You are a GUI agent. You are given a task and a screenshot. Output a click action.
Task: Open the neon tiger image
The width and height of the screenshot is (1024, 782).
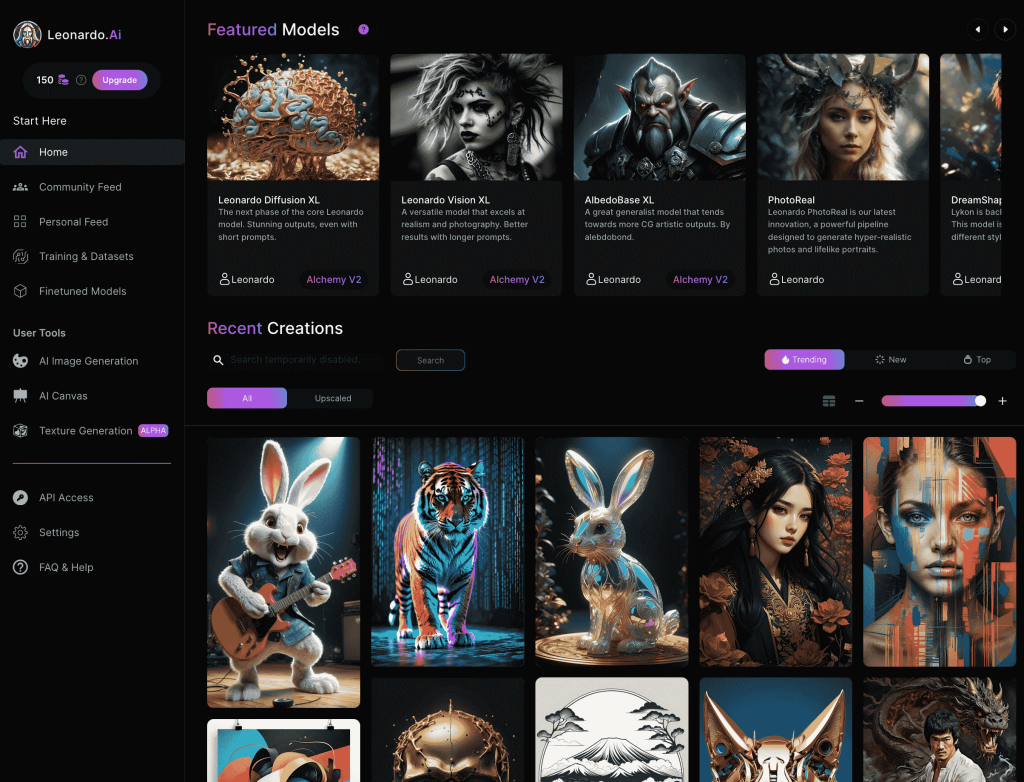point(447,552)
